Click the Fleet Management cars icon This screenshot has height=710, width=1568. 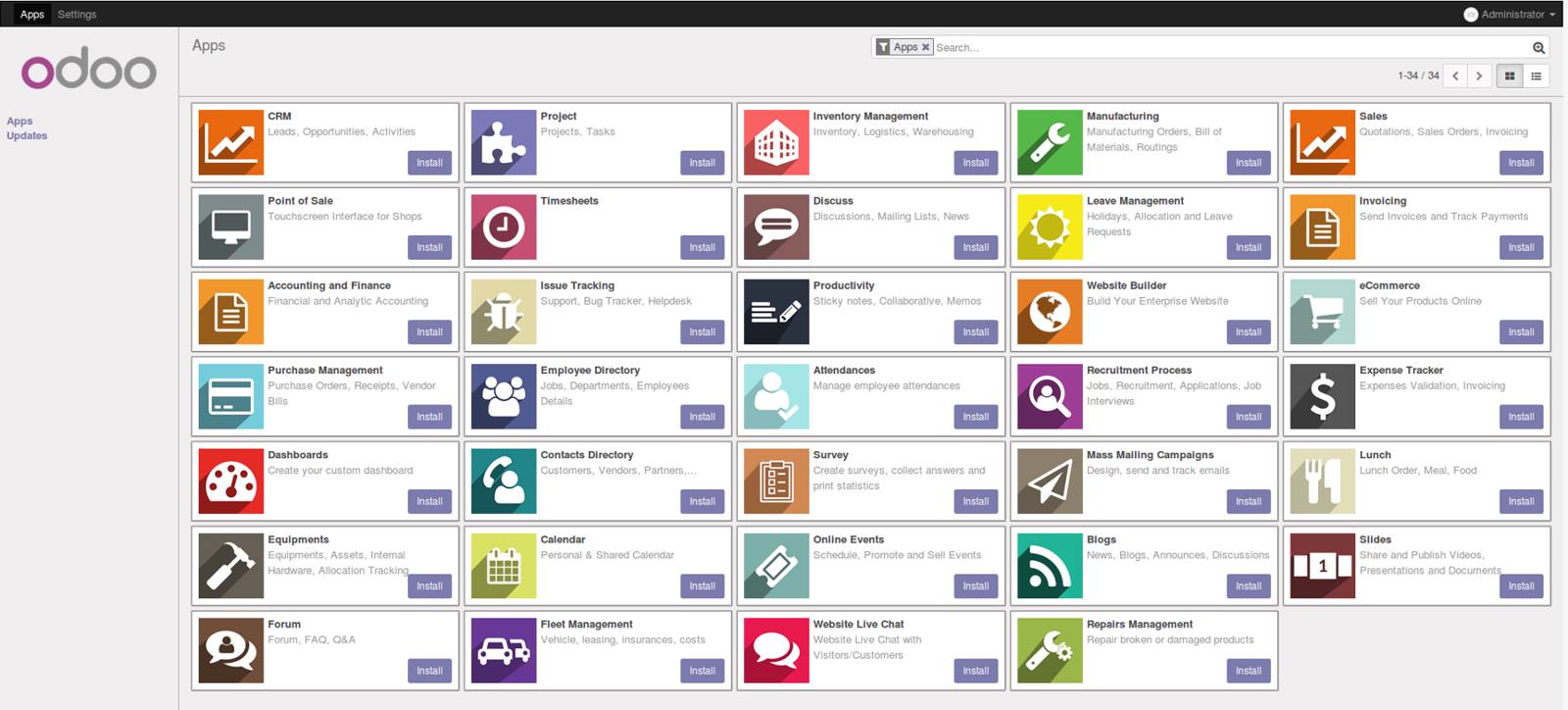point(503,651)
